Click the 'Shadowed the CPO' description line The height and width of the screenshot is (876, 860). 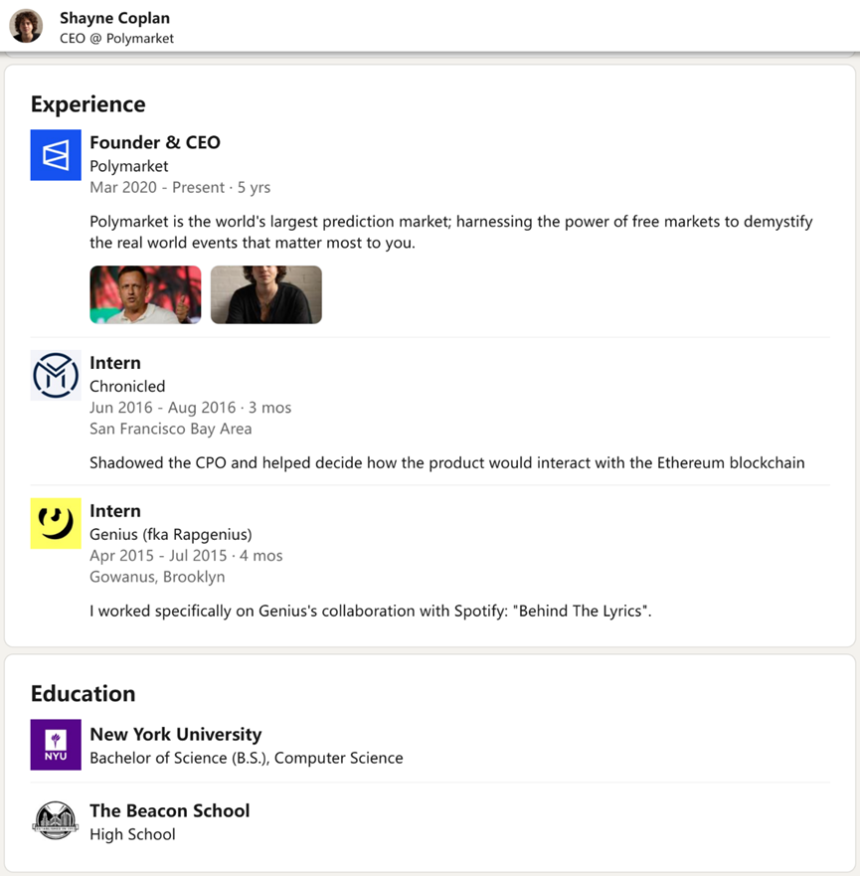tap(447, 463)
